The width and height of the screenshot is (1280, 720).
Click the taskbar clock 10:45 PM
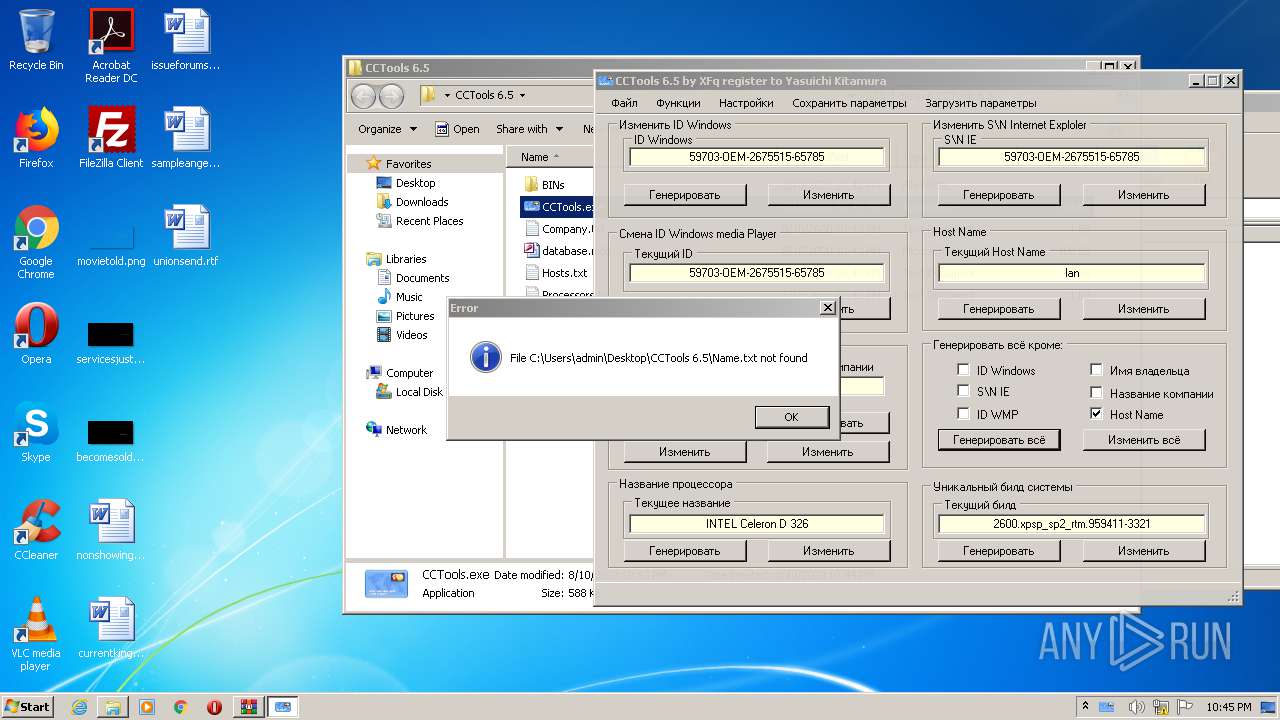pos(1228,707)
